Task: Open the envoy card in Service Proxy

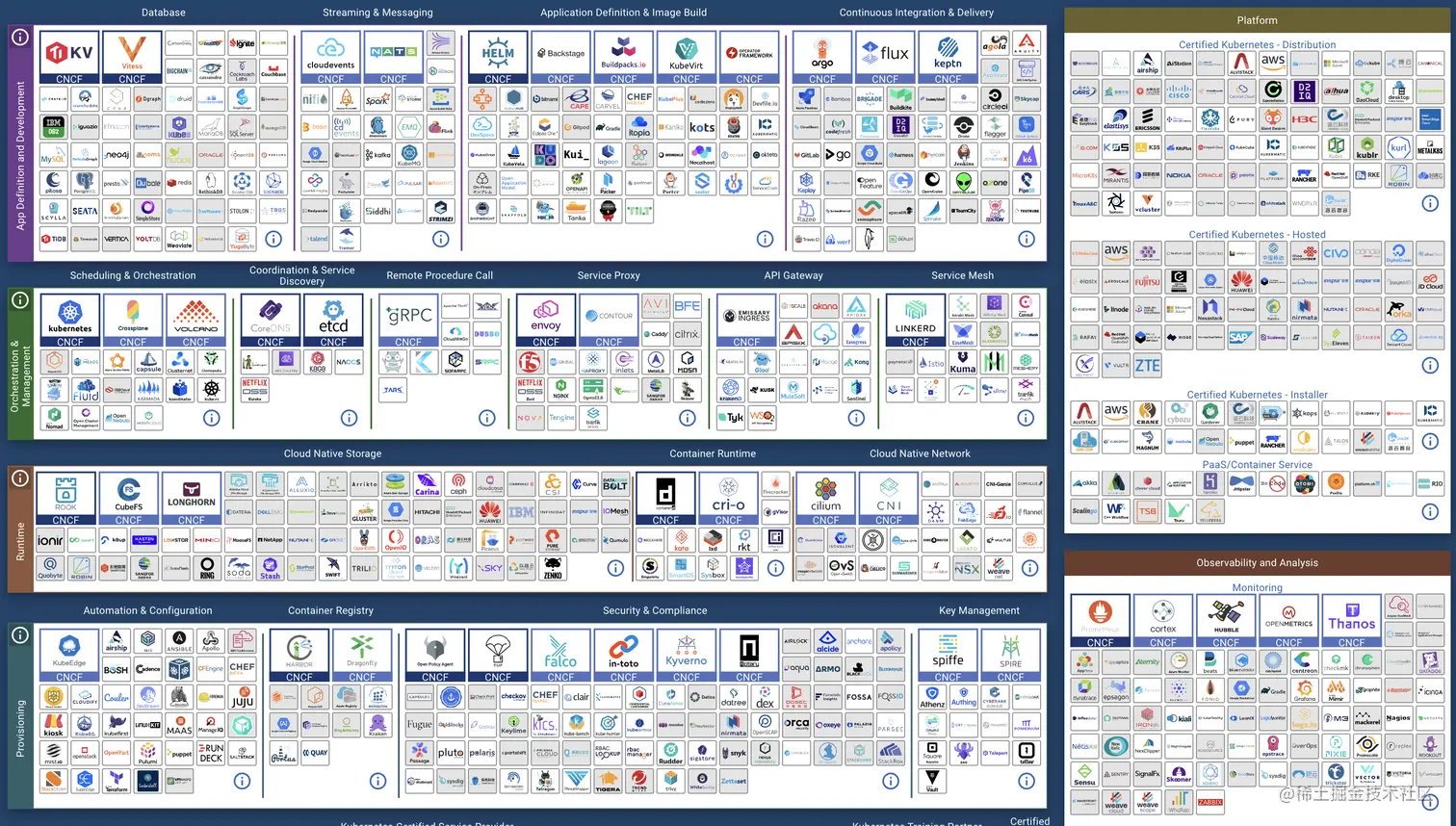Action: 546,321
